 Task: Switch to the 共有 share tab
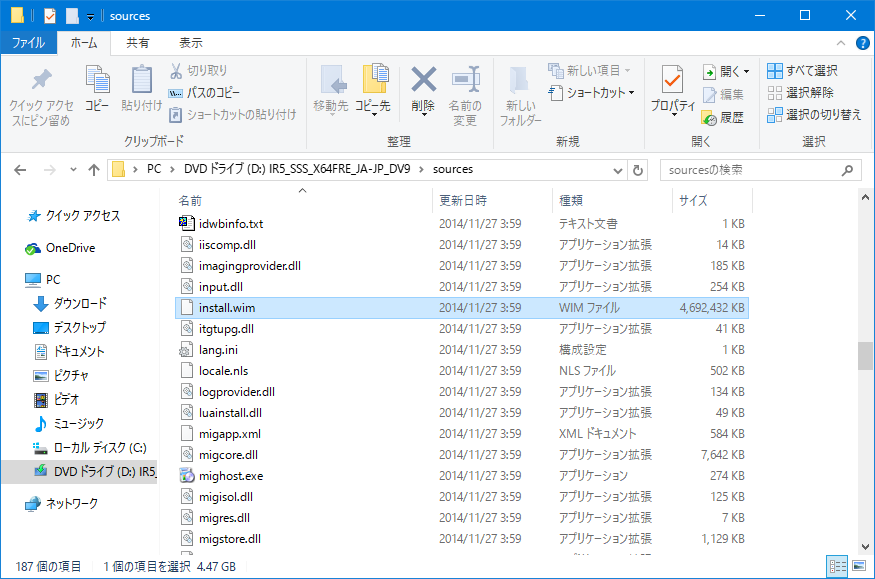pos(137,43)
